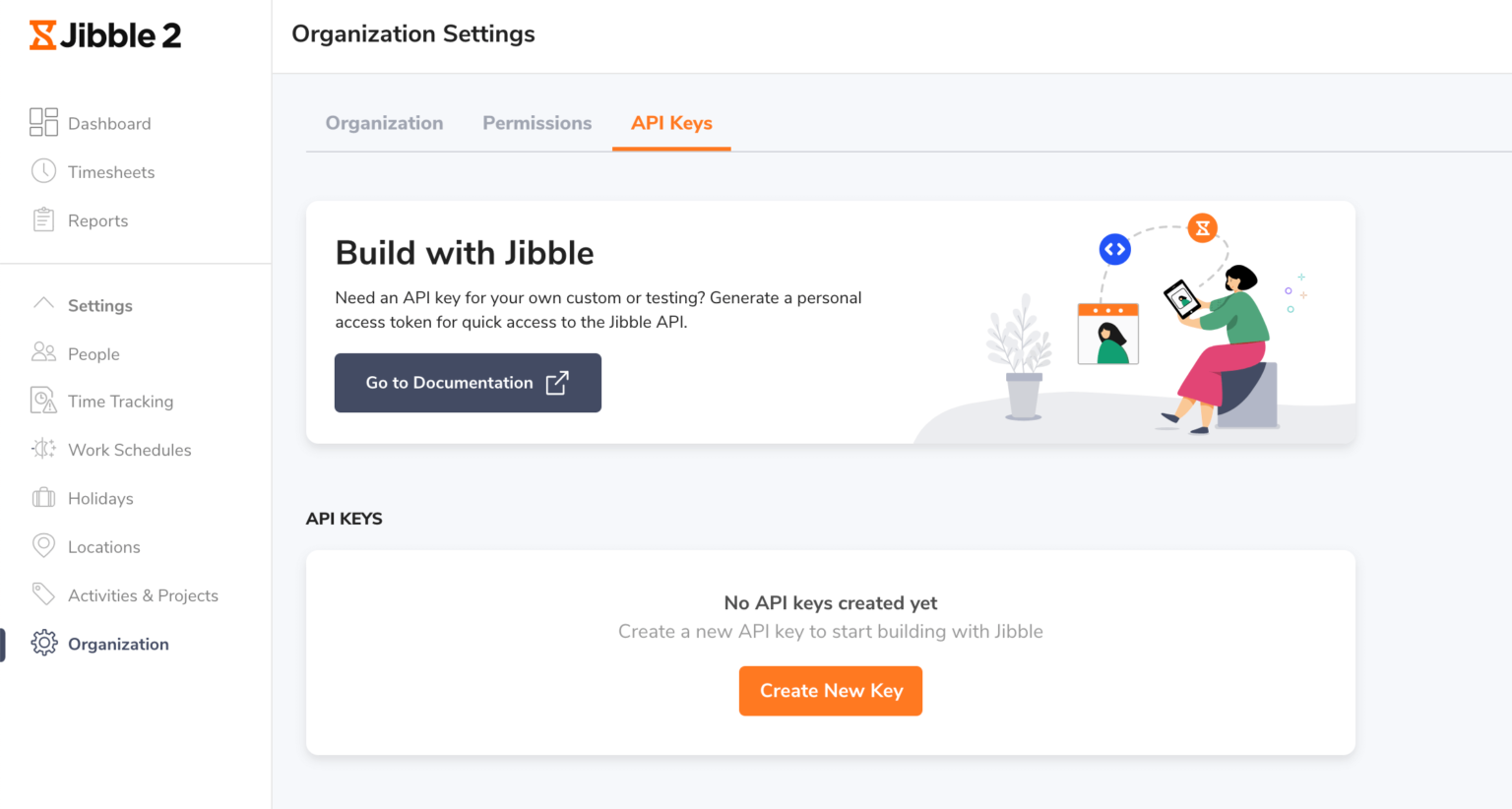This screenshot has width=1512, height=809.
Task: Click the Timesheets clock icon
Action: point(43,171)
